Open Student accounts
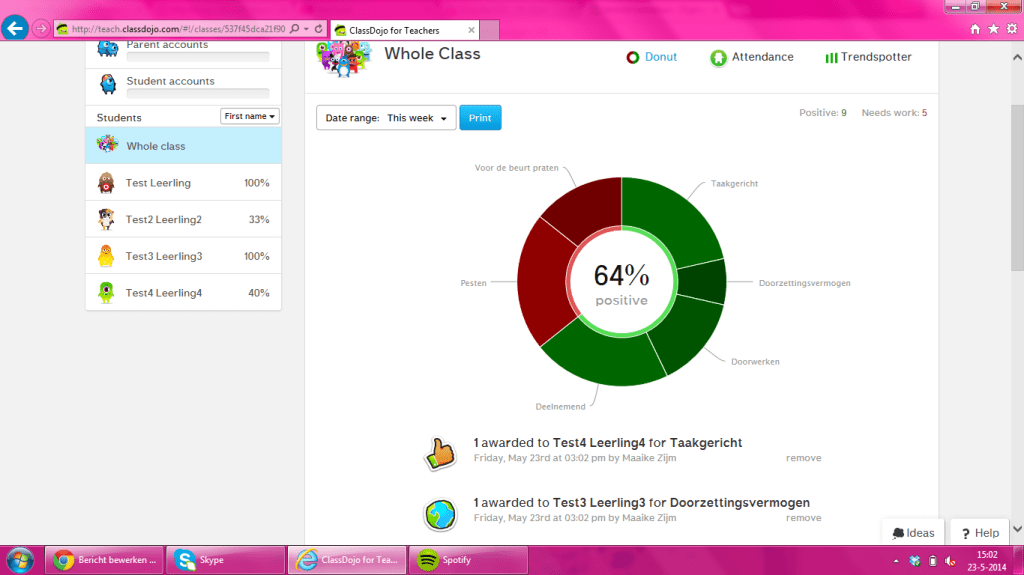This screenshot has width=1024, height=575. (x=183, y=86)
